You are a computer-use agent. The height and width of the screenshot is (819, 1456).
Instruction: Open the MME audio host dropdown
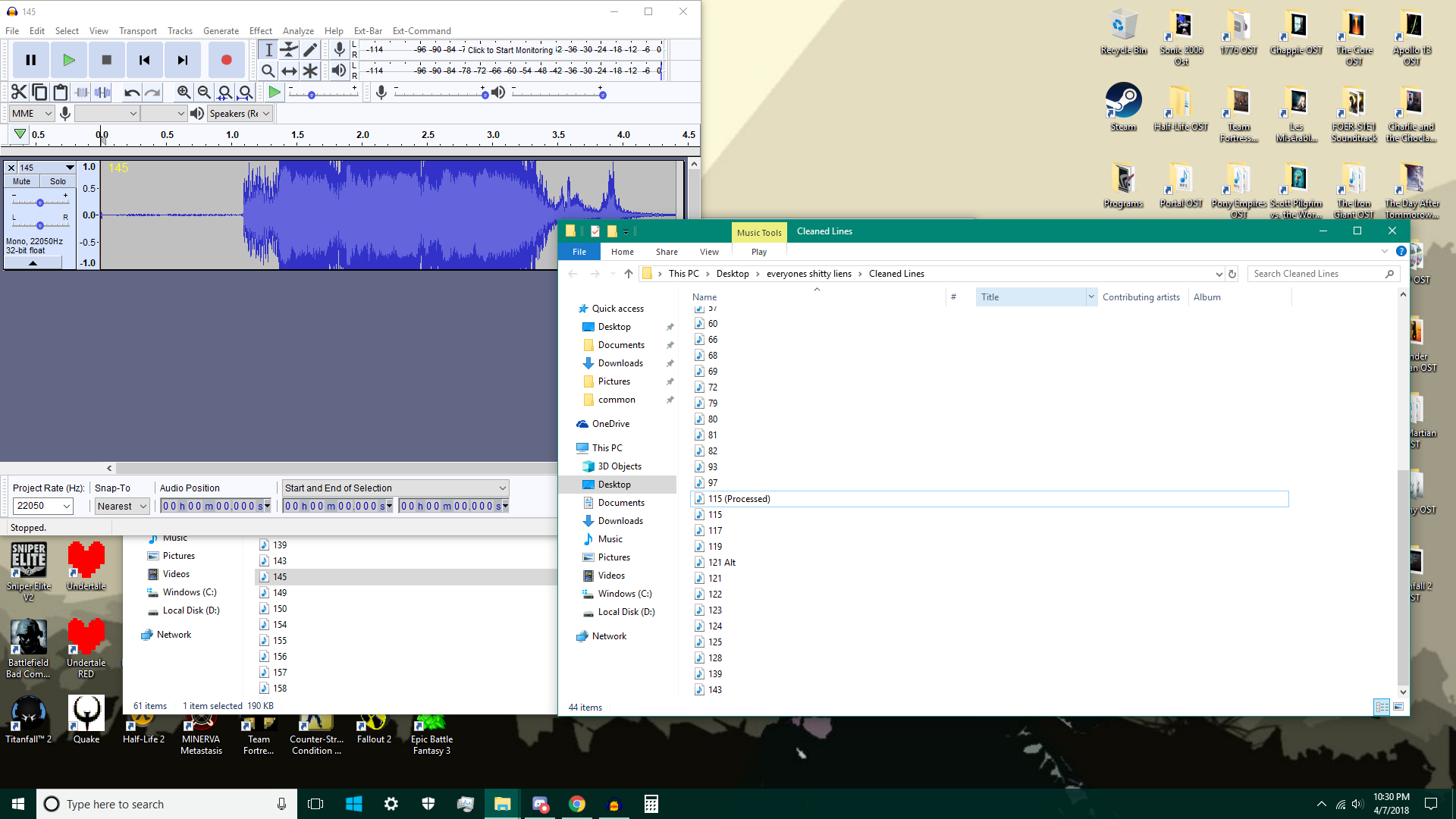tap(32, 114)
